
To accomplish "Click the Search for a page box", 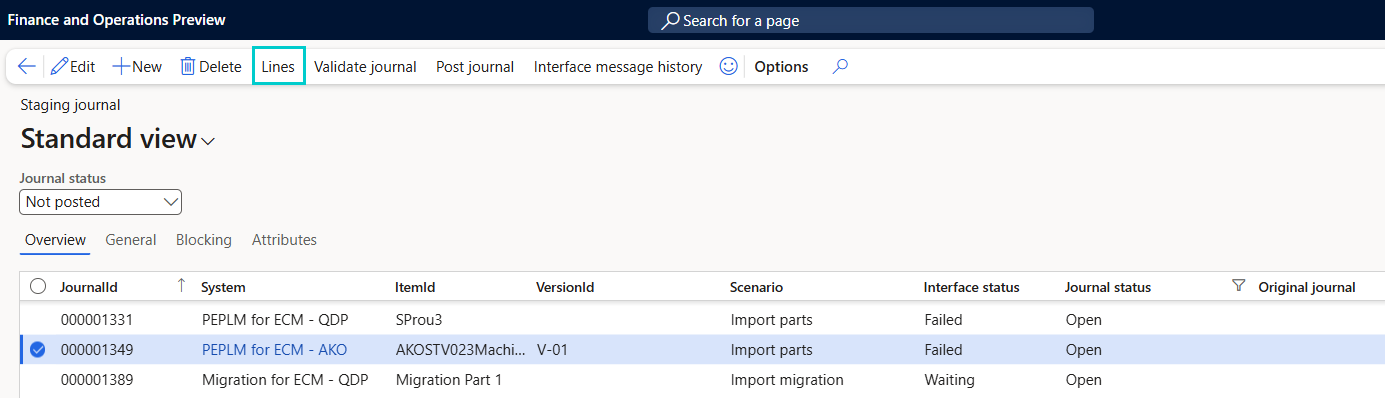I will point(871,20).
